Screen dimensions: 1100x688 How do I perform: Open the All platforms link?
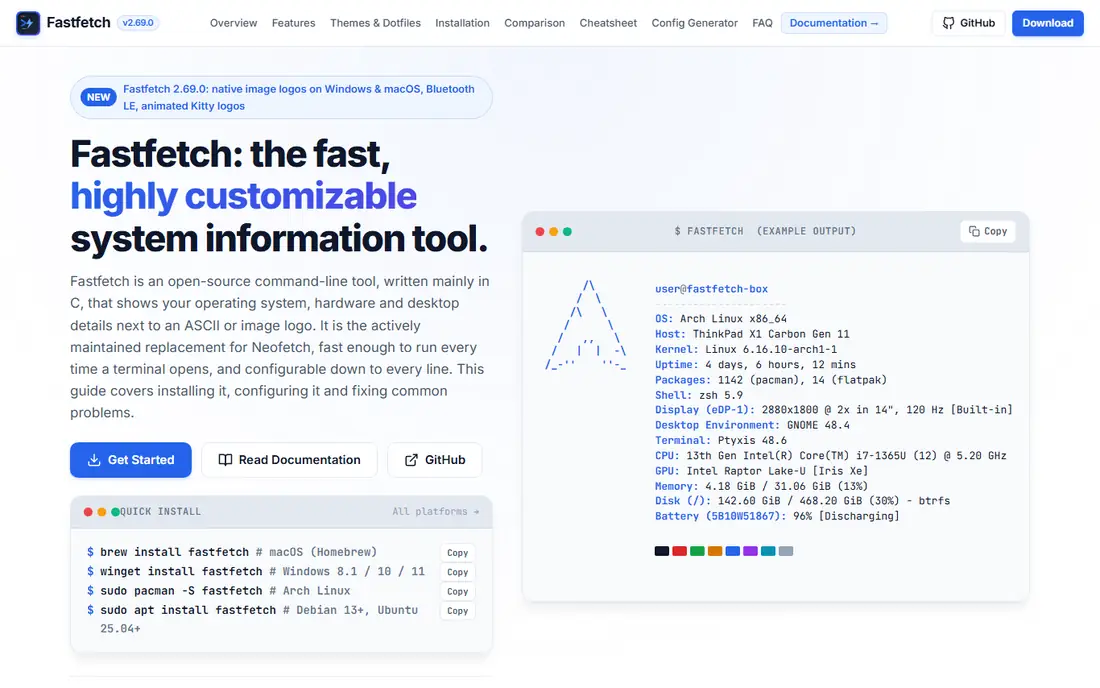click(x=436, y=511)
